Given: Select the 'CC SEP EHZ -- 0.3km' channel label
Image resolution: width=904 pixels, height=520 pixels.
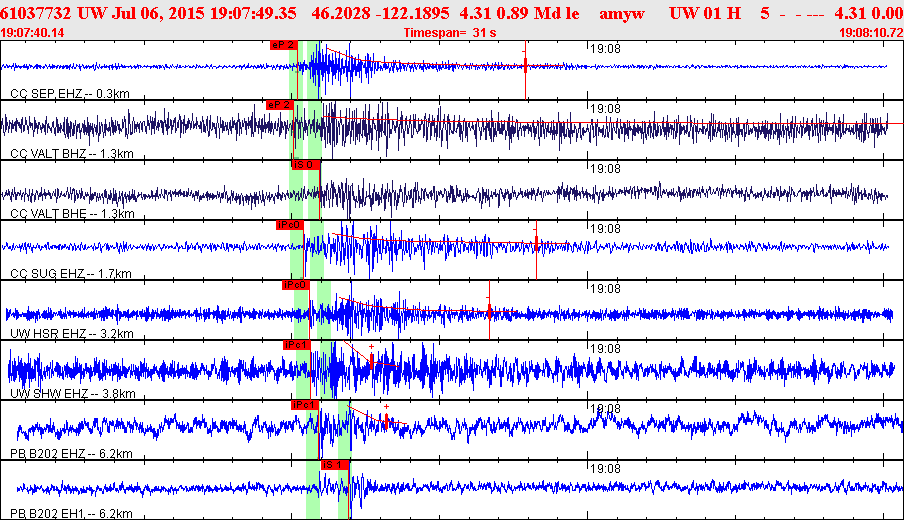Looking at the screenshot, I should coord(70,93).
